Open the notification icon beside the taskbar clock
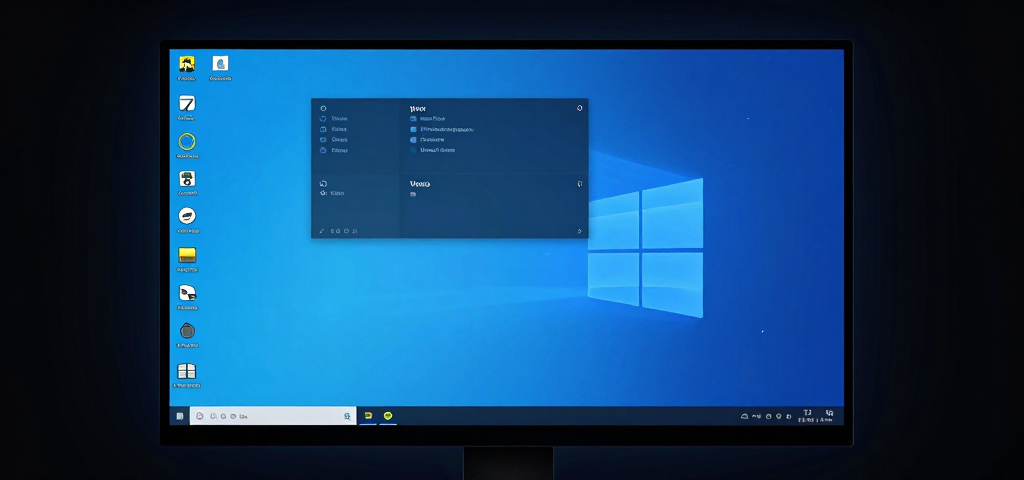 tap(829, 413)
